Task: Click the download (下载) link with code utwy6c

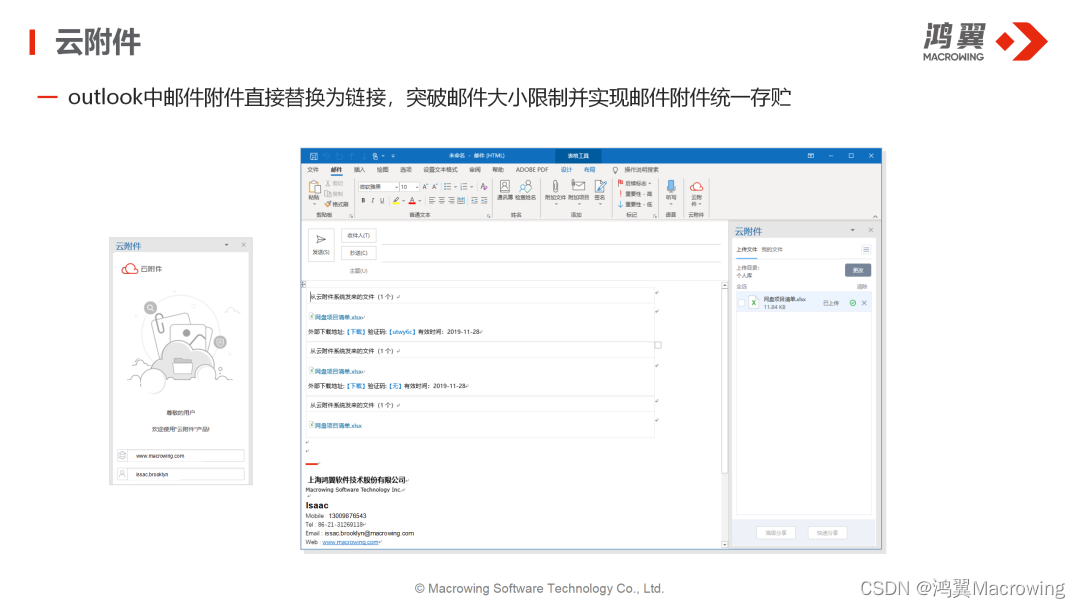Action: click(355, 332)
